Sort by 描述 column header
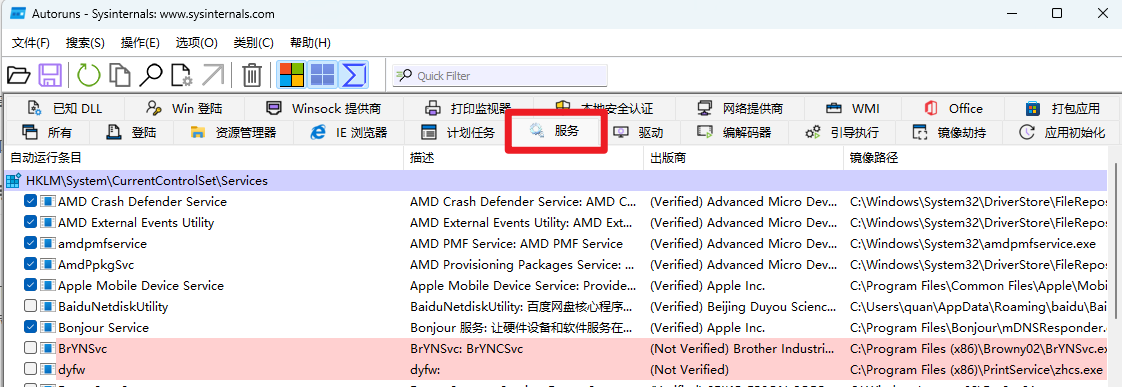Screen dimensions: 1122x387 [523, 157]
